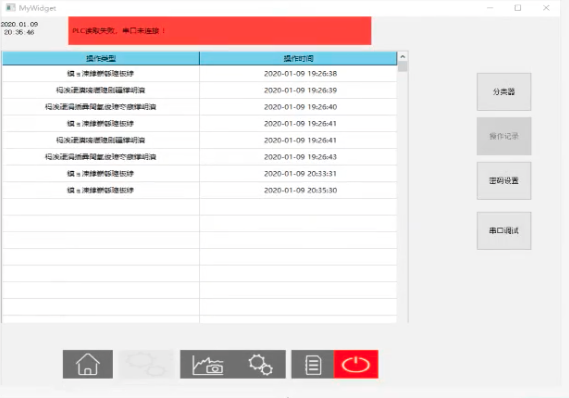The image size is (569, 398).
Task: Click the greyed-out gears icon in bottom bar
Action: (147, 364)
